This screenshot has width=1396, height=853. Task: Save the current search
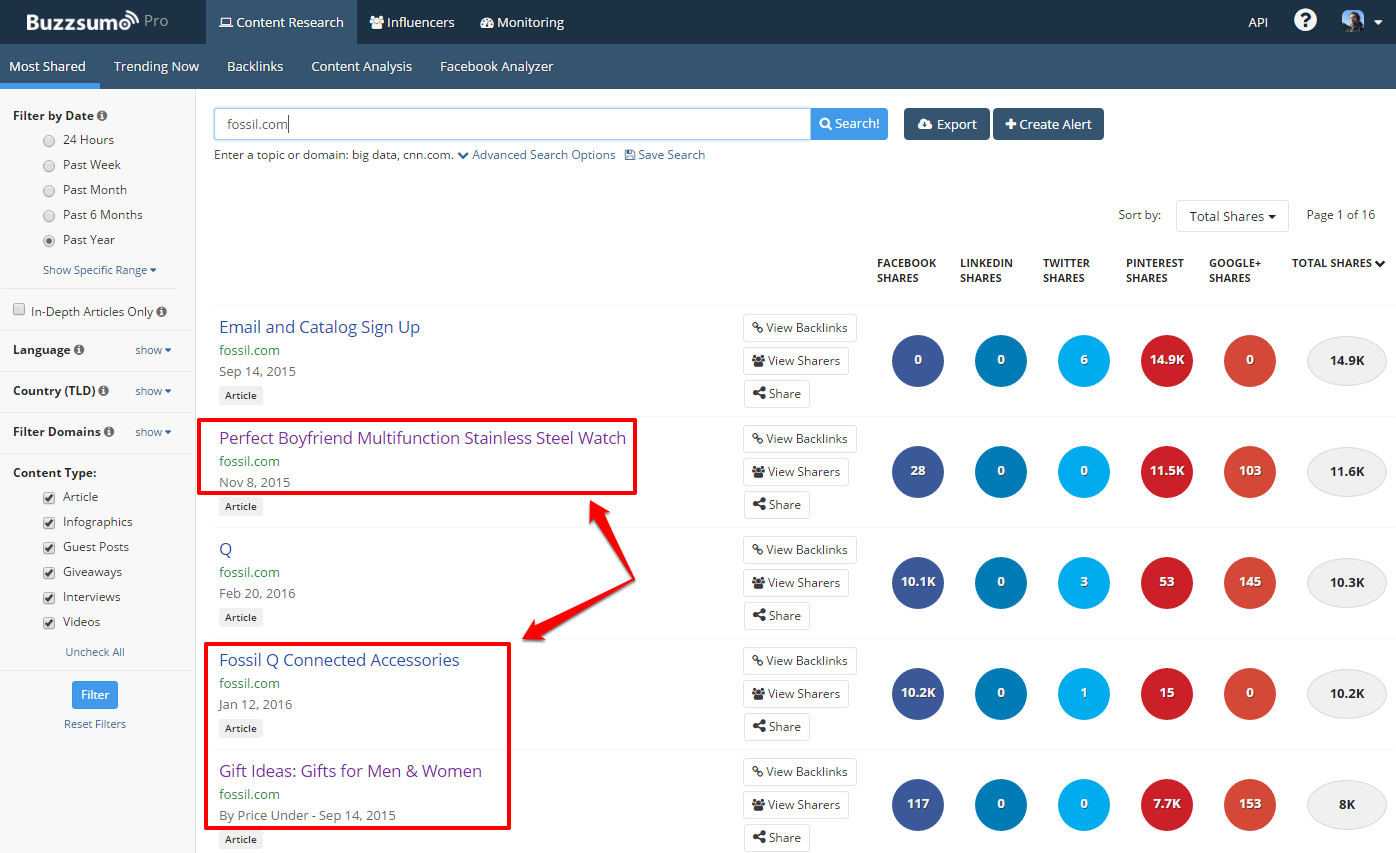[x=664, y=154]
